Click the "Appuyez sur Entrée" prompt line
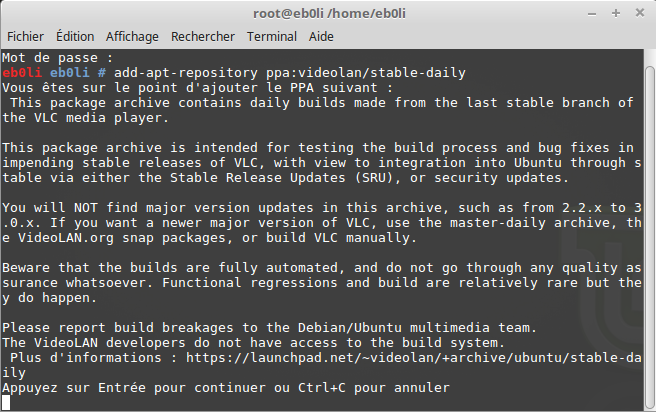Viewport: 656px width, 412px height. point(226,388)
